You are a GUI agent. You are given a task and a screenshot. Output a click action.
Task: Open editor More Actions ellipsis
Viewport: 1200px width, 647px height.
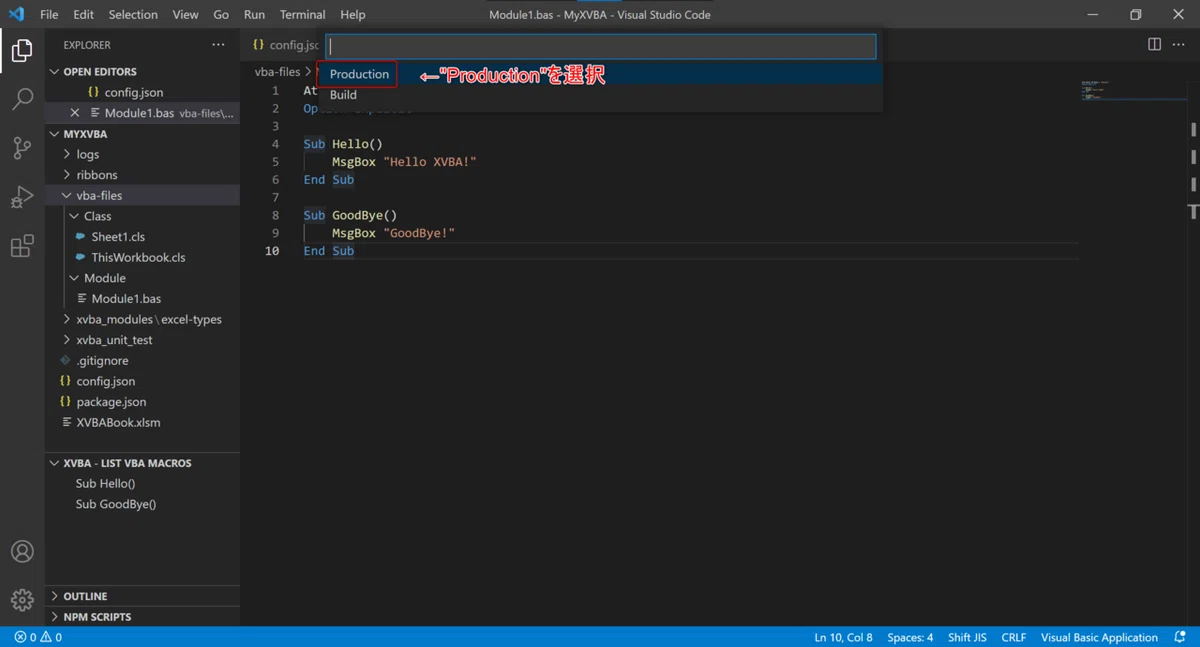[1178, 44]
